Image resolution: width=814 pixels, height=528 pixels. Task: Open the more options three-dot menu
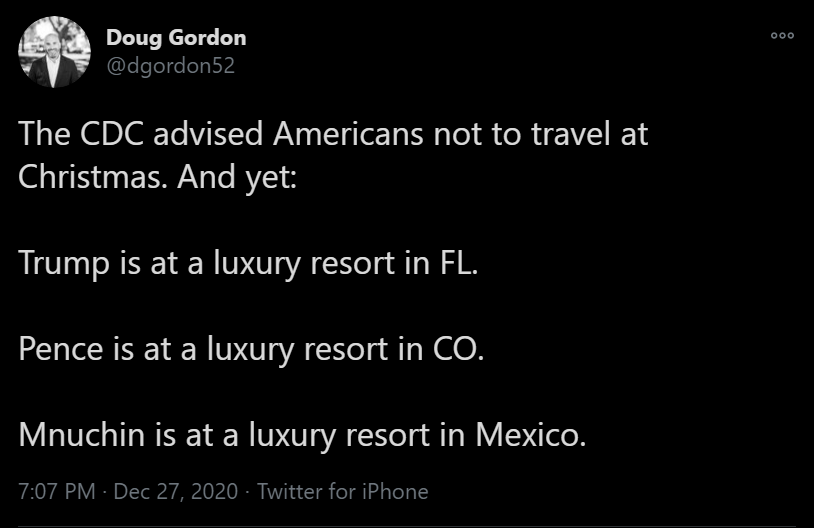pos(782,35)
